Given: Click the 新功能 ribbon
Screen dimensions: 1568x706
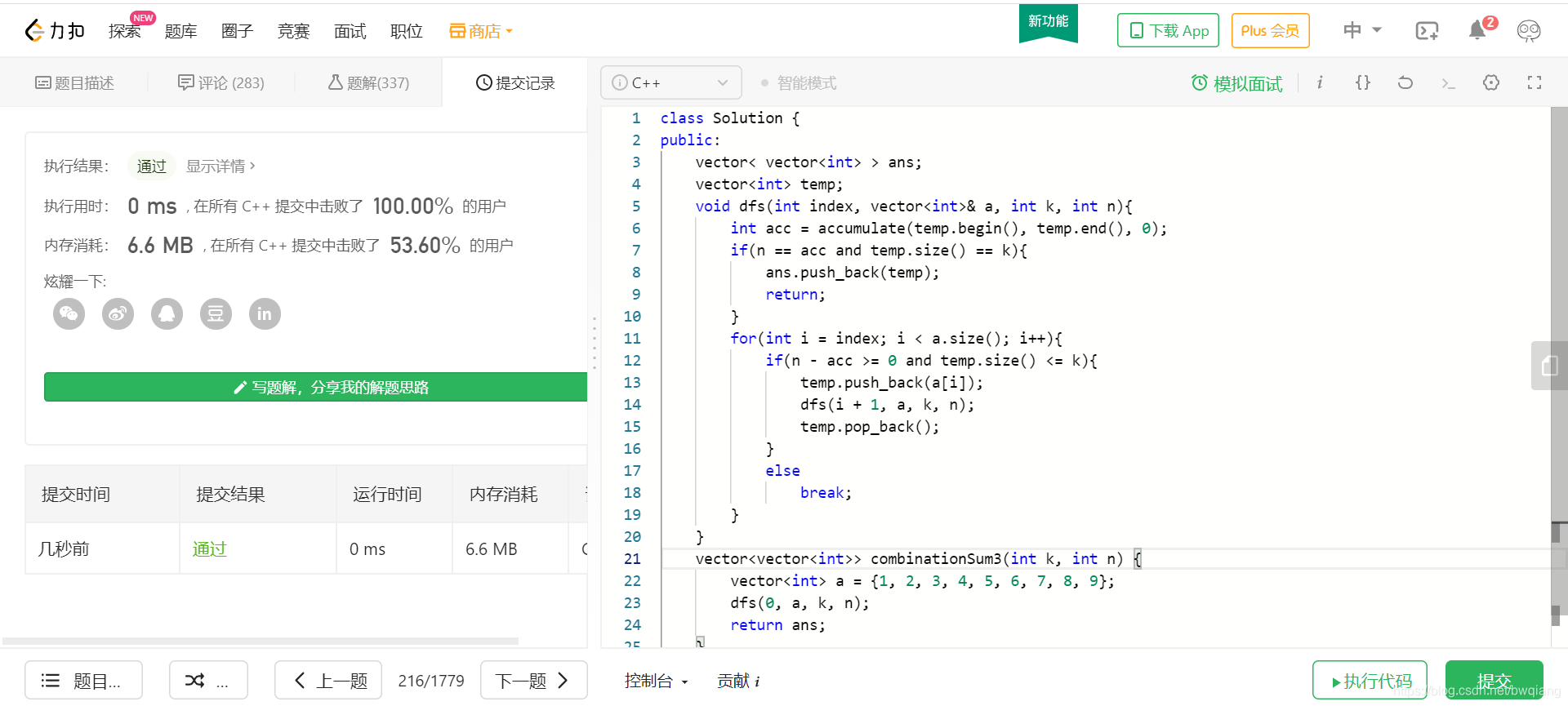Looking at the screenshot, I should 1049,22.
